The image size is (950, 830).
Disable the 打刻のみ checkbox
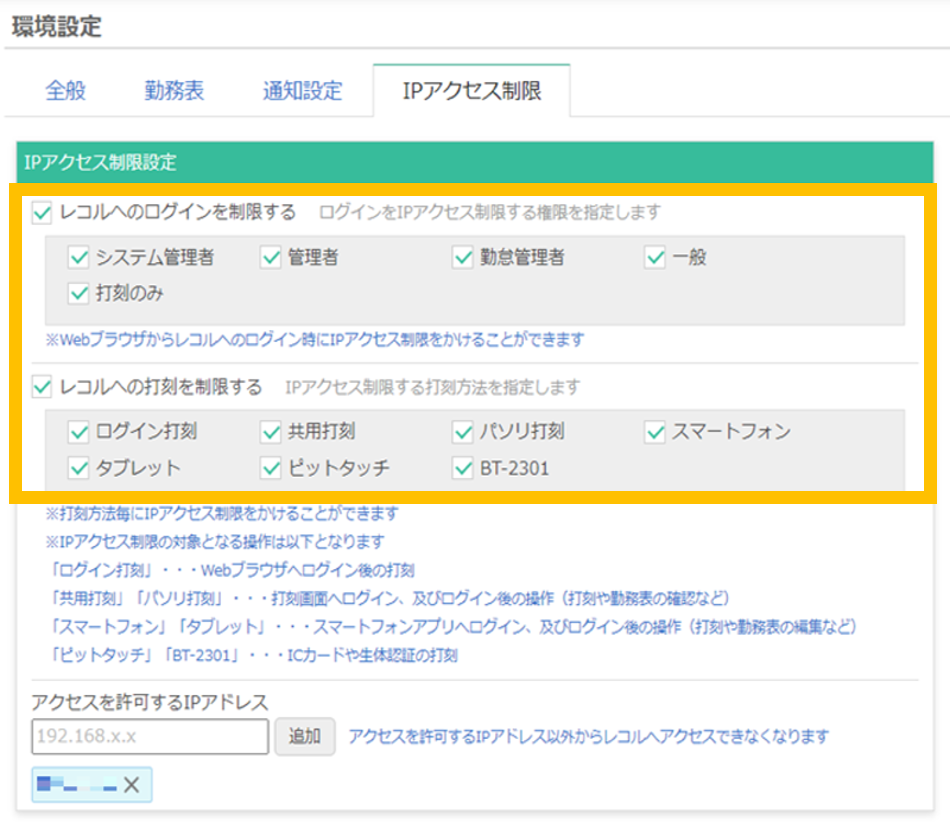78,294
